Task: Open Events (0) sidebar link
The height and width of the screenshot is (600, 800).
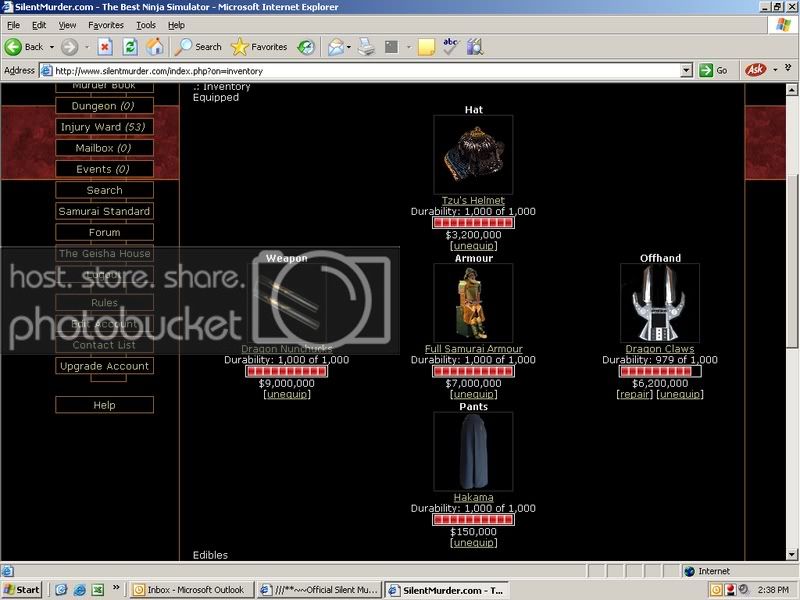Action: click(104, 169)
